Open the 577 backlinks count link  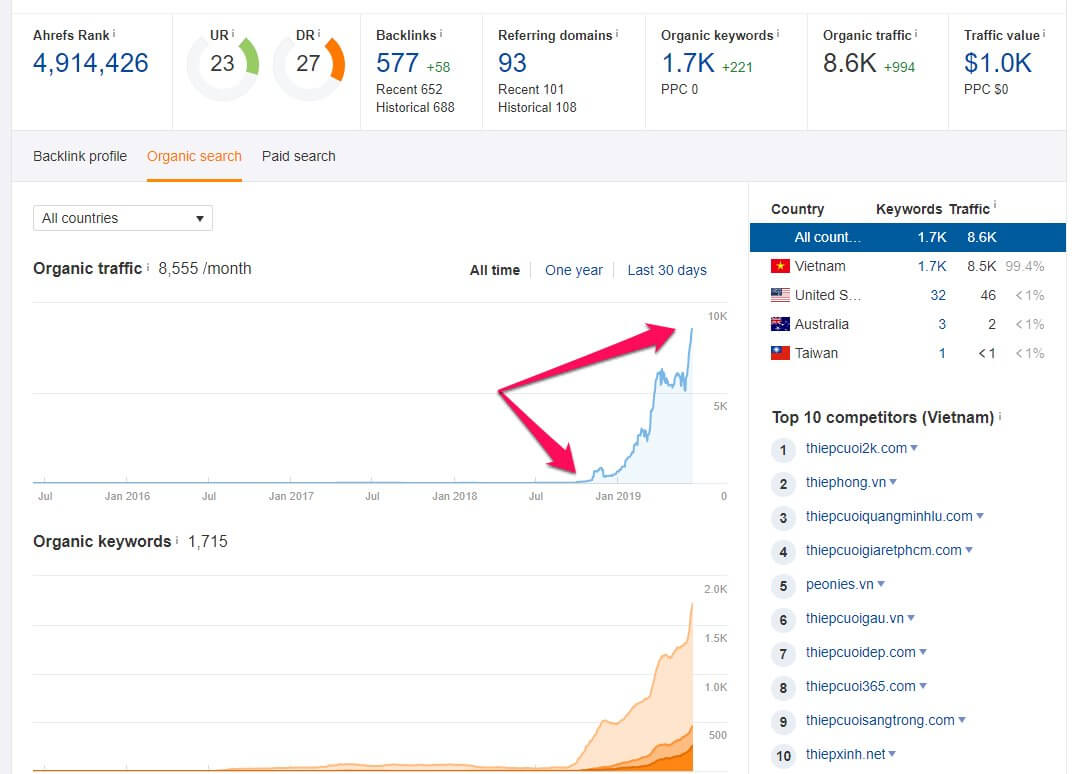397,63
